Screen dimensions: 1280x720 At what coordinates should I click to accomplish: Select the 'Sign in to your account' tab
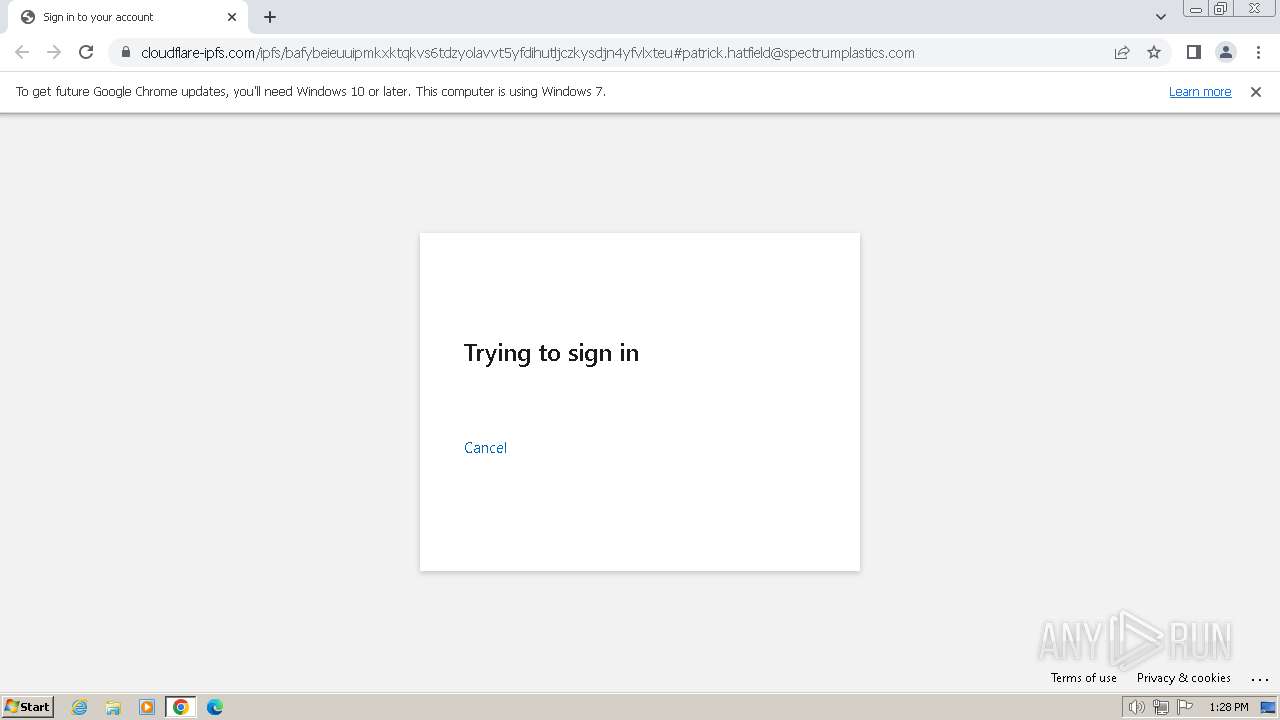127,17
